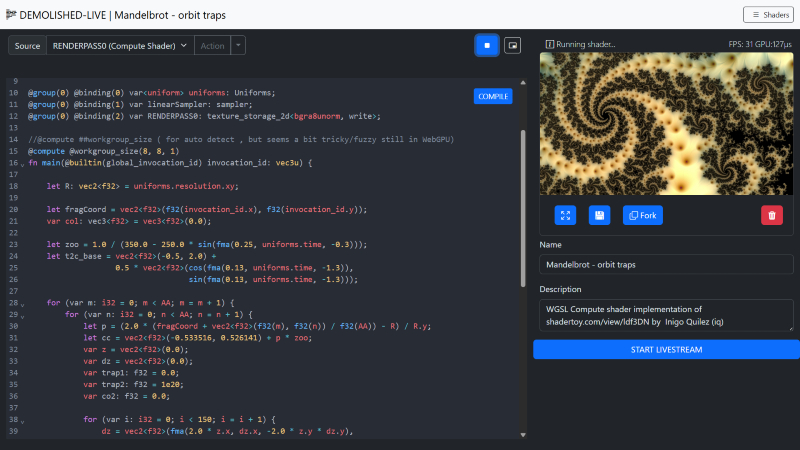The width and height of the screenshot is (800, 450).
Task: Click the DEMOLISHED-LIVE logo icon
Action: click(x=11, y=14)
